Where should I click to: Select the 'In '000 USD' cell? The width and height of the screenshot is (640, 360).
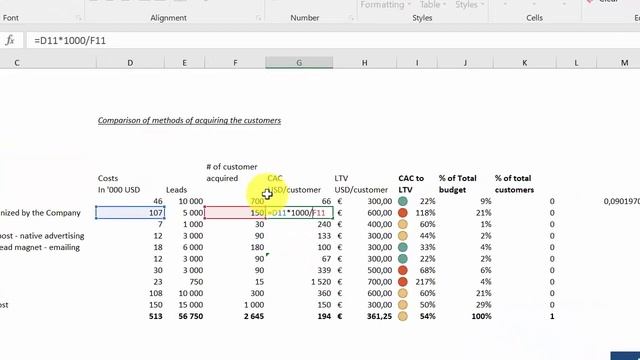point(119,190)
